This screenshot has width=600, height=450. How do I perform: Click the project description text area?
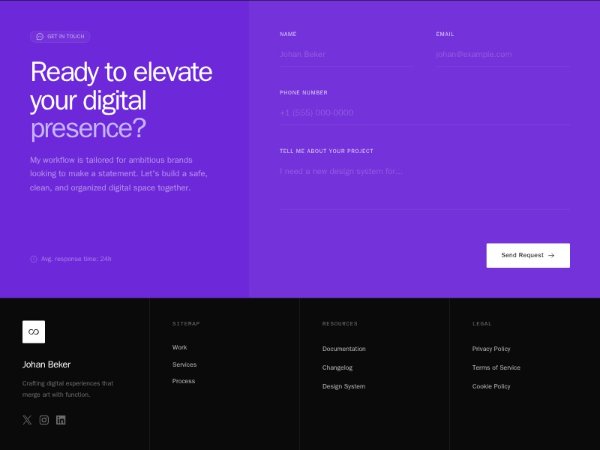click(424, 185)
